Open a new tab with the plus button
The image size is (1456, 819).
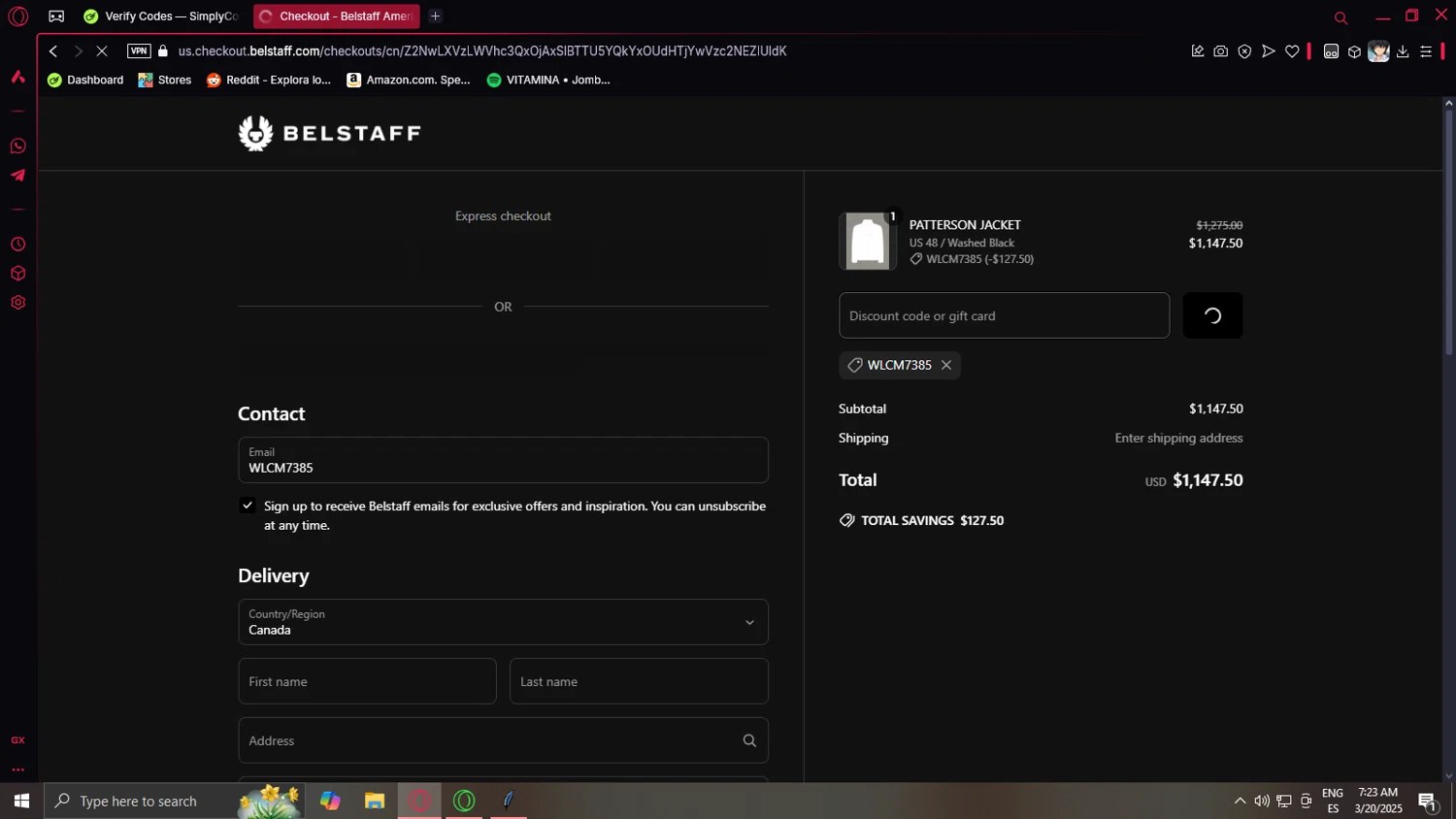(435, 16)
